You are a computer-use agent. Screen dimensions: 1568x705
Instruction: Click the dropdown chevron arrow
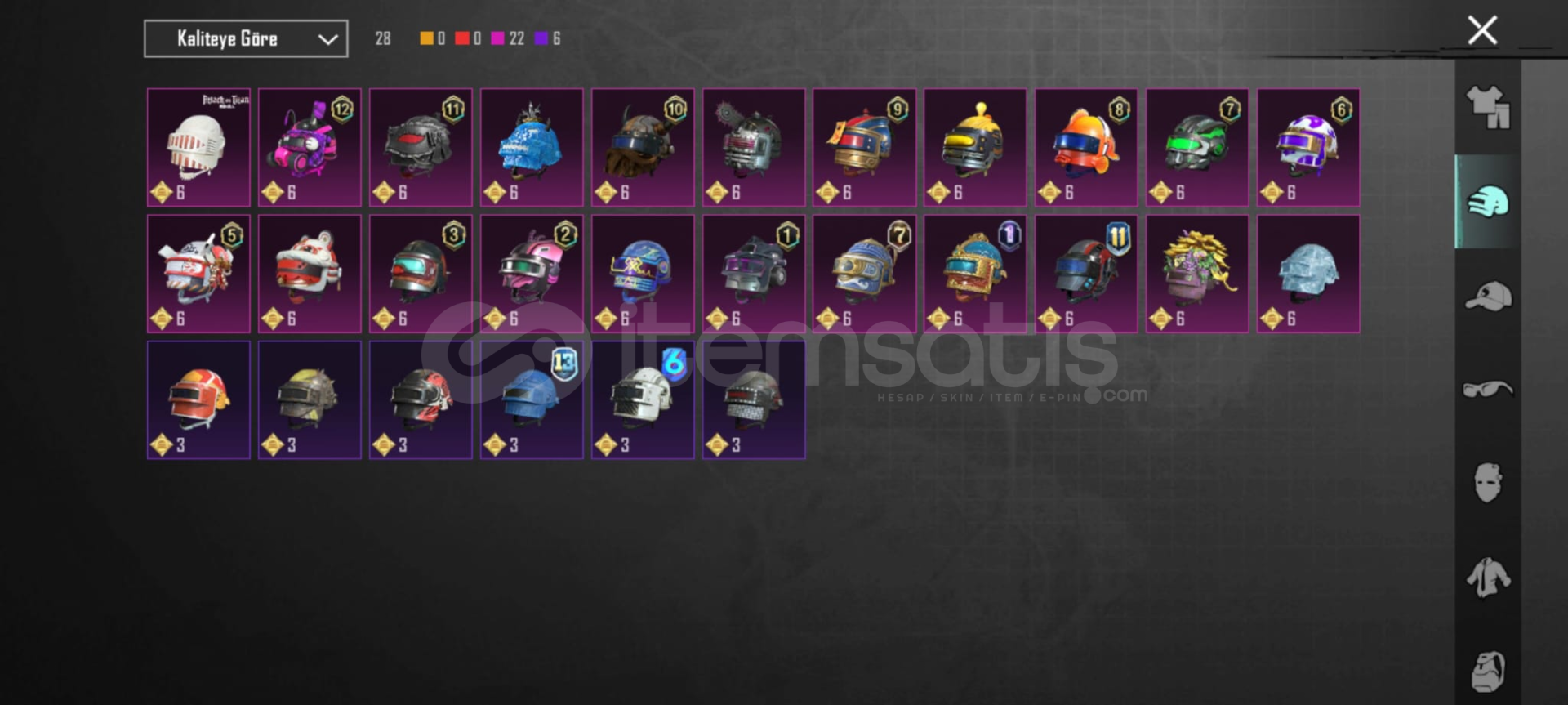327,39
